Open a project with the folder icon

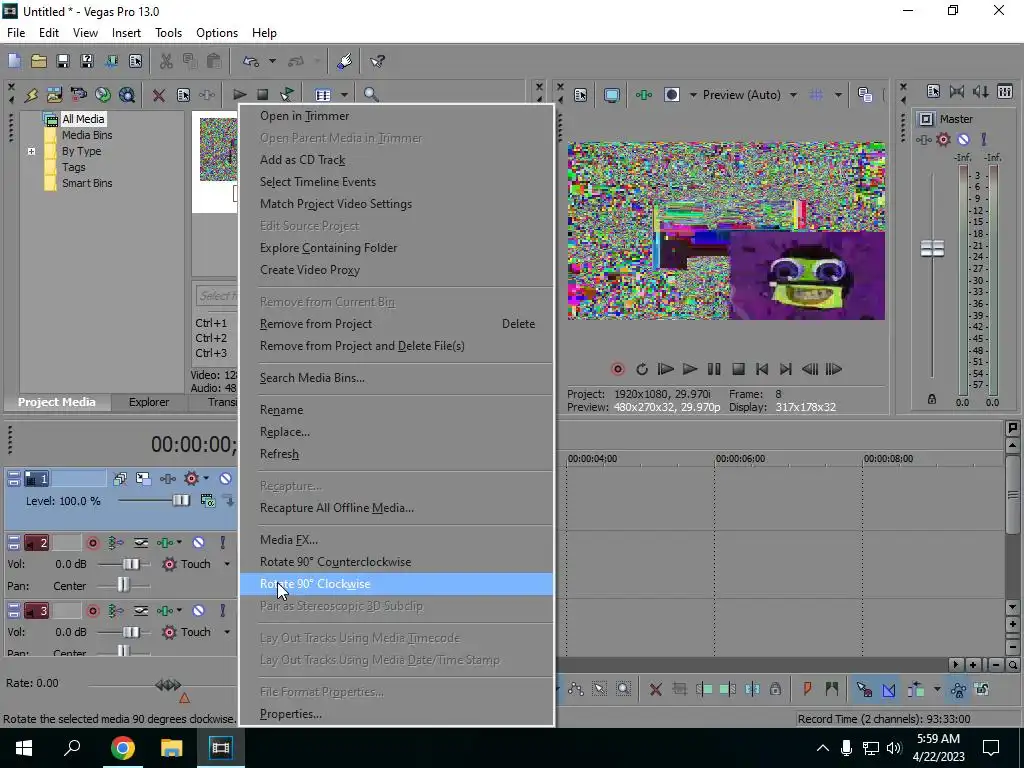coord(39,61)
